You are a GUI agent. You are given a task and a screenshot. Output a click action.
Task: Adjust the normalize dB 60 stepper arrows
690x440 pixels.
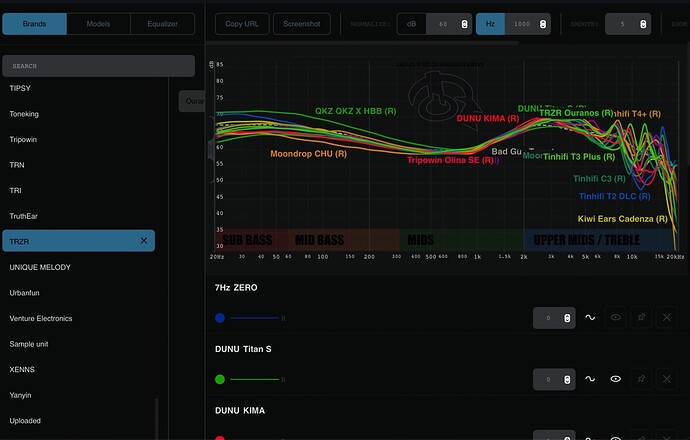[x=464, y=24]
